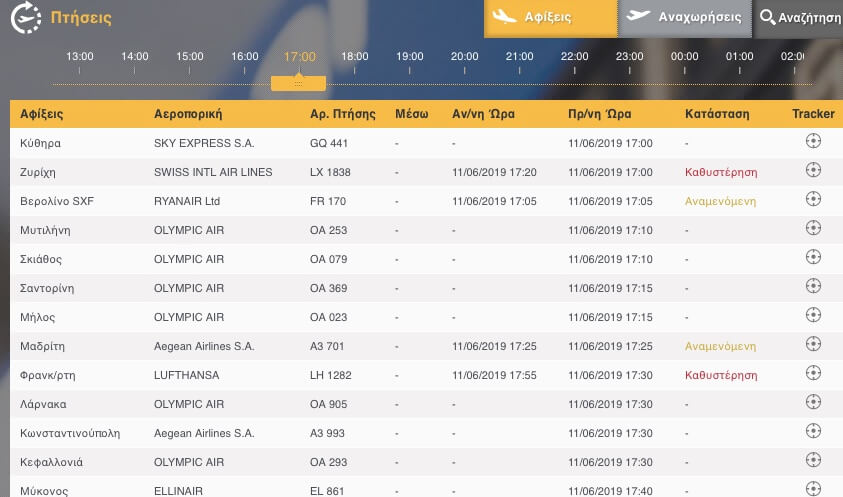Jump to 19:00 on the timeline
The width and height of the screenshot is (843, 497).
click(410, 56)
